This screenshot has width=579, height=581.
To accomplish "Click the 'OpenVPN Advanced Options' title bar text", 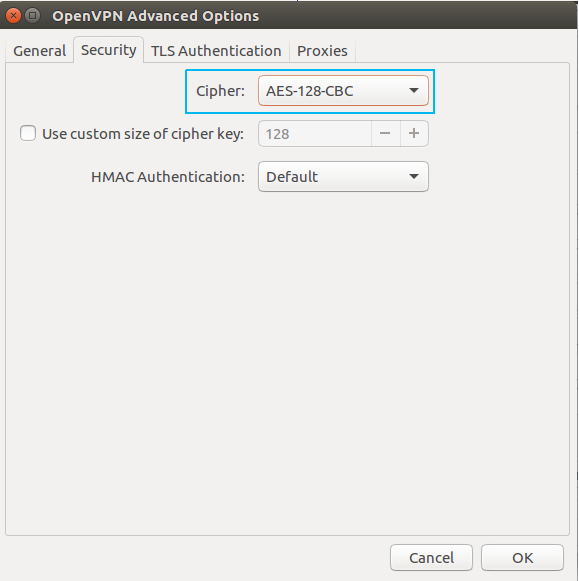I will (x=156, y=16).
